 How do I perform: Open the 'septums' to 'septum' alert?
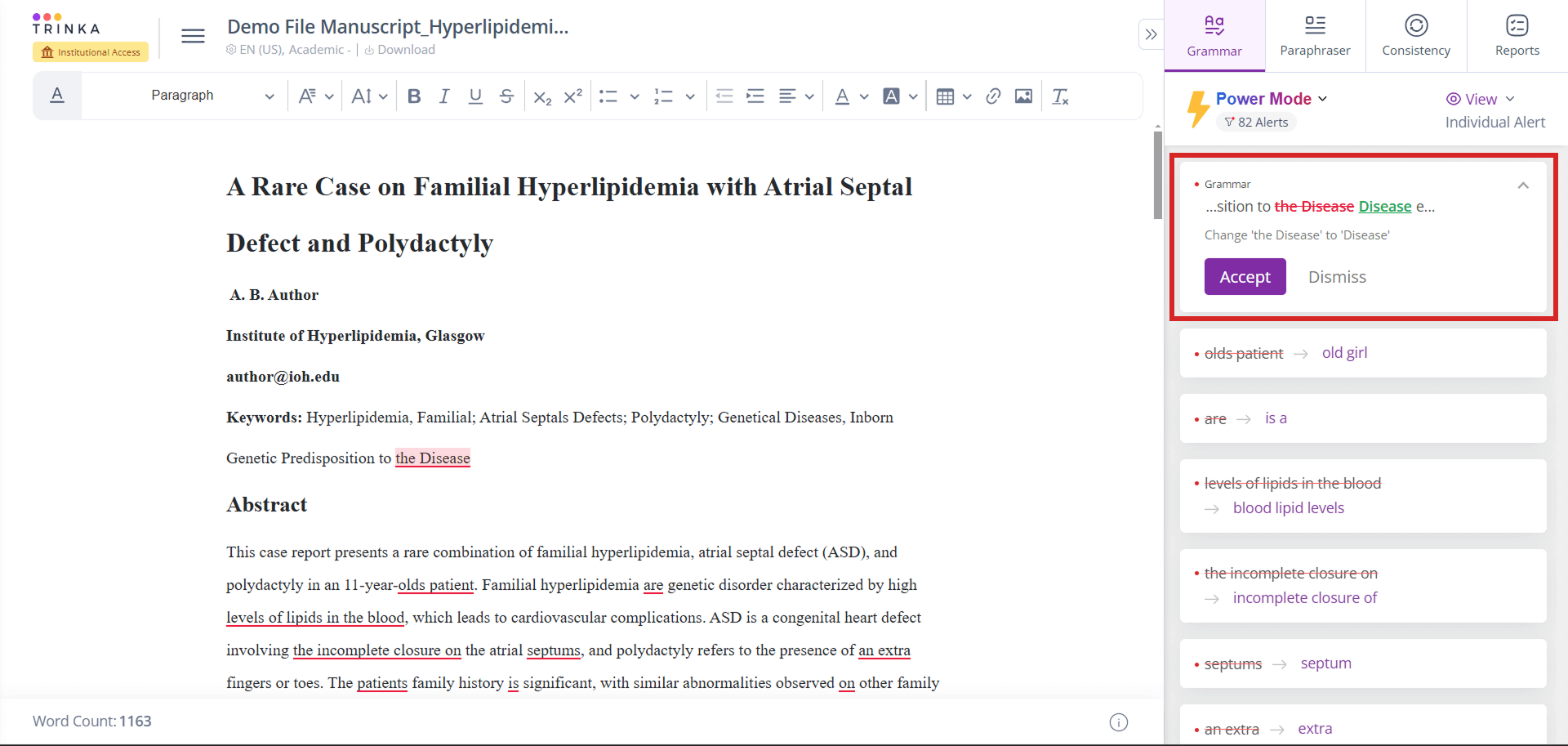pyautogui.click(x=1363, y=663)
